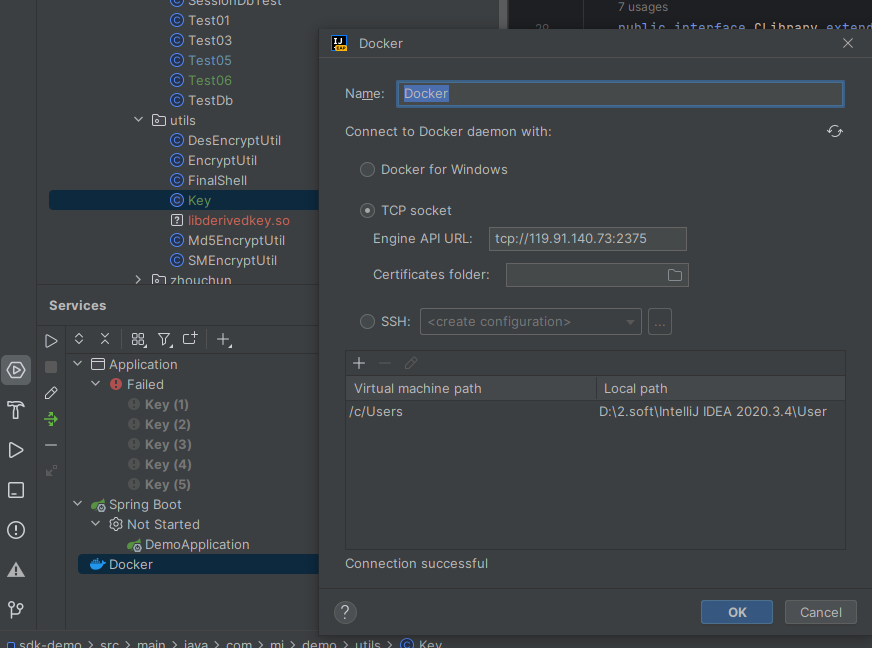Select the Docker for Windows radio option
The height and width of the screenshot is (648, 872).
[368, 170]
